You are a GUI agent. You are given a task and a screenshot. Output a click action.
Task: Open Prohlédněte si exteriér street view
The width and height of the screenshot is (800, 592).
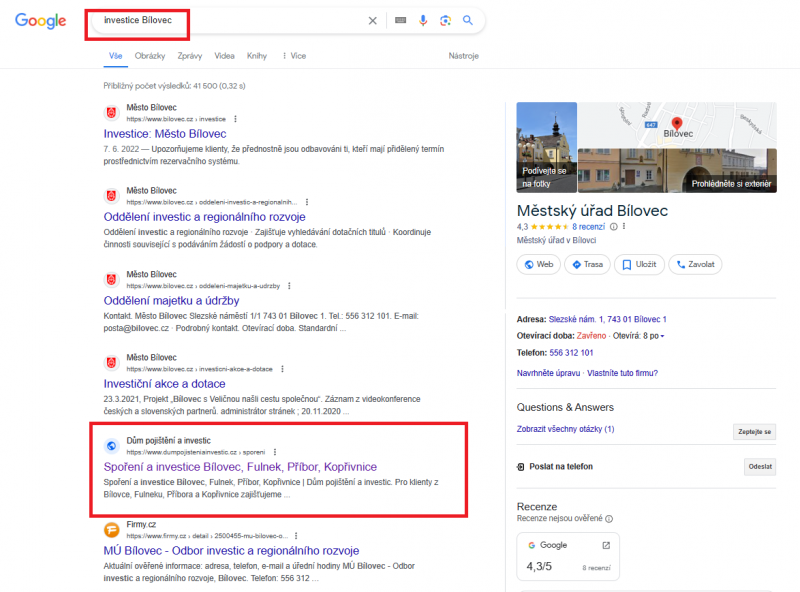[x=677, y=171]
